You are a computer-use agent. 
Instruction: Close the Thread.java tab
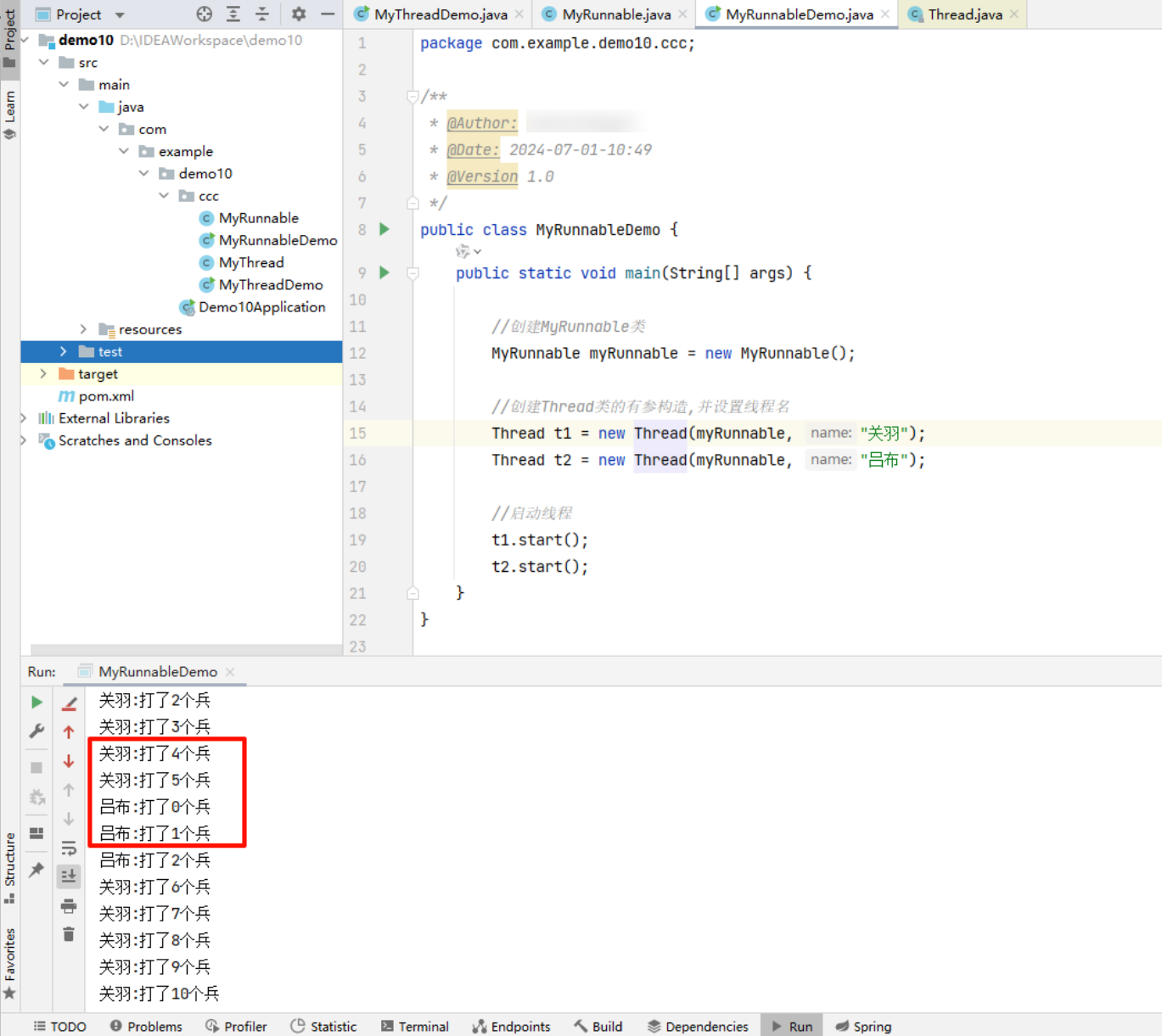tap(1014, 14)
